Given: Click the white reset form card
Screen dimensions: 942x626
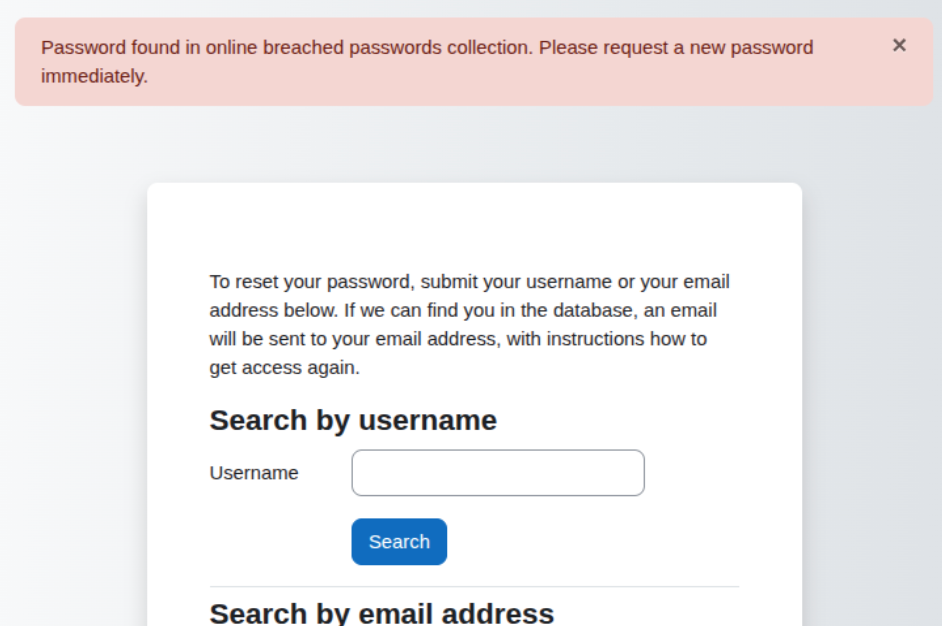Looking at the screenshot, I should coord(474,230).
